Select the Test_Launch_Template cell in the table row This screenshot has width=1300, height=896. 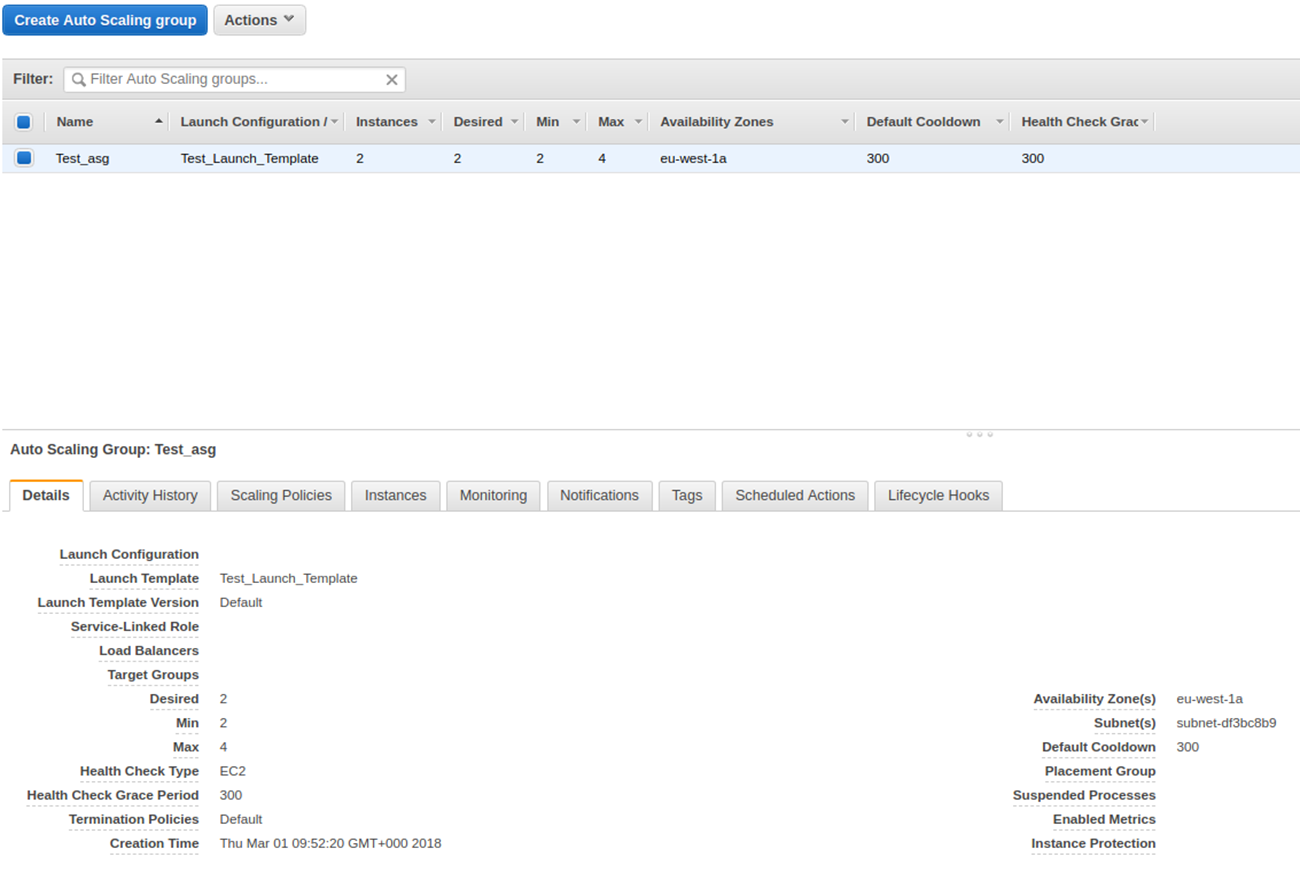point(249,158)
